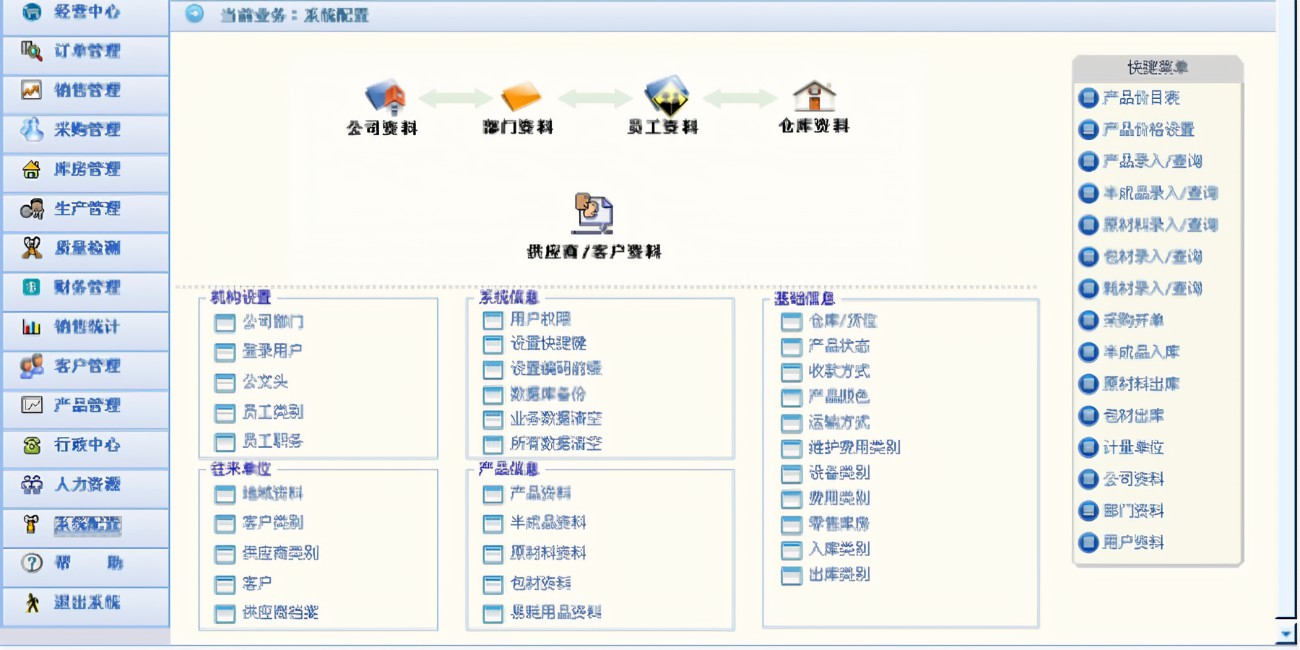The width and height of the screenshot is (1300, 650).
Task: Click the 采购管理 icon in sidebar
Action: (x=32, y=129)
